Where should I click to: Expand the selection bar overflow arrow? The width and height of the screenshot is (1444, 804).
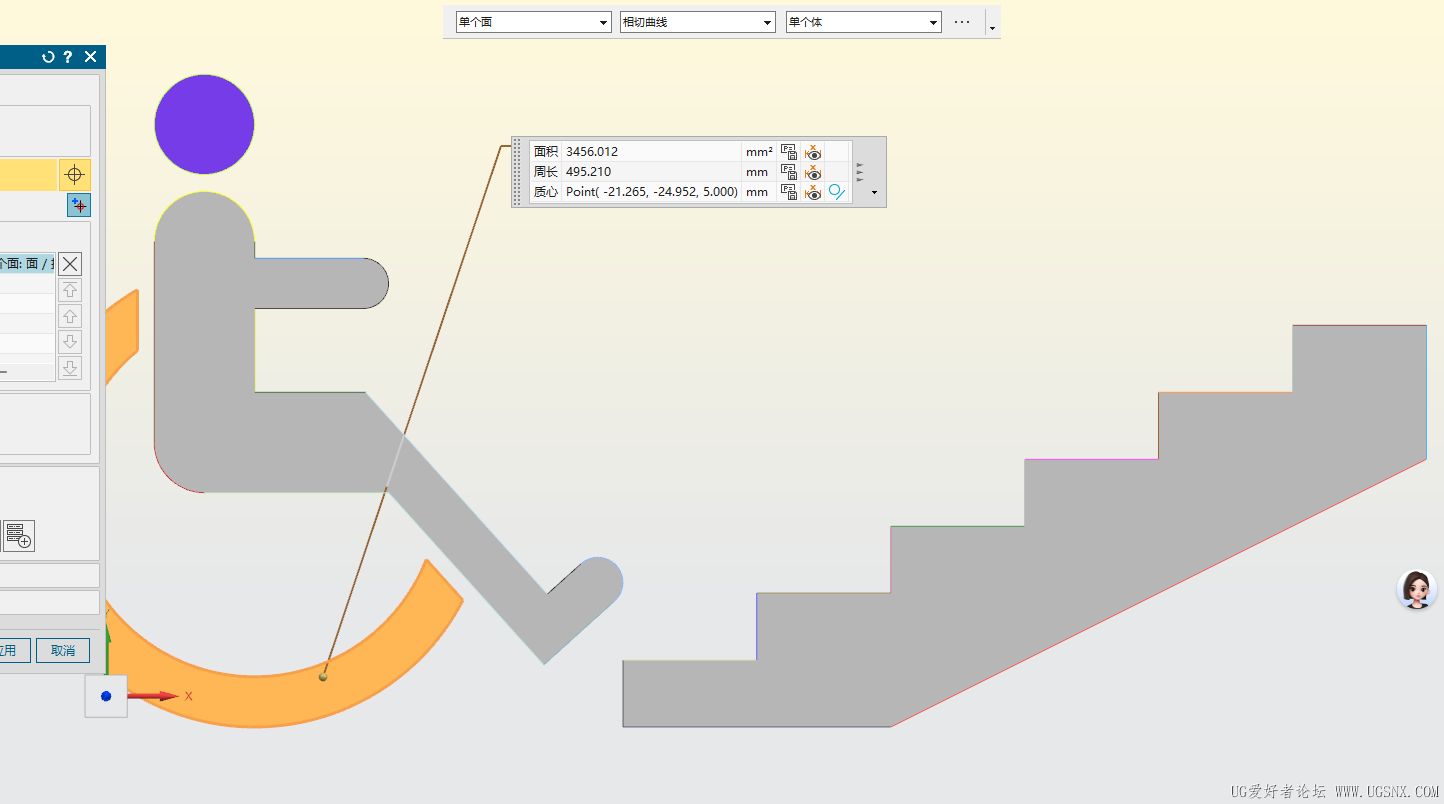point(992,28)
